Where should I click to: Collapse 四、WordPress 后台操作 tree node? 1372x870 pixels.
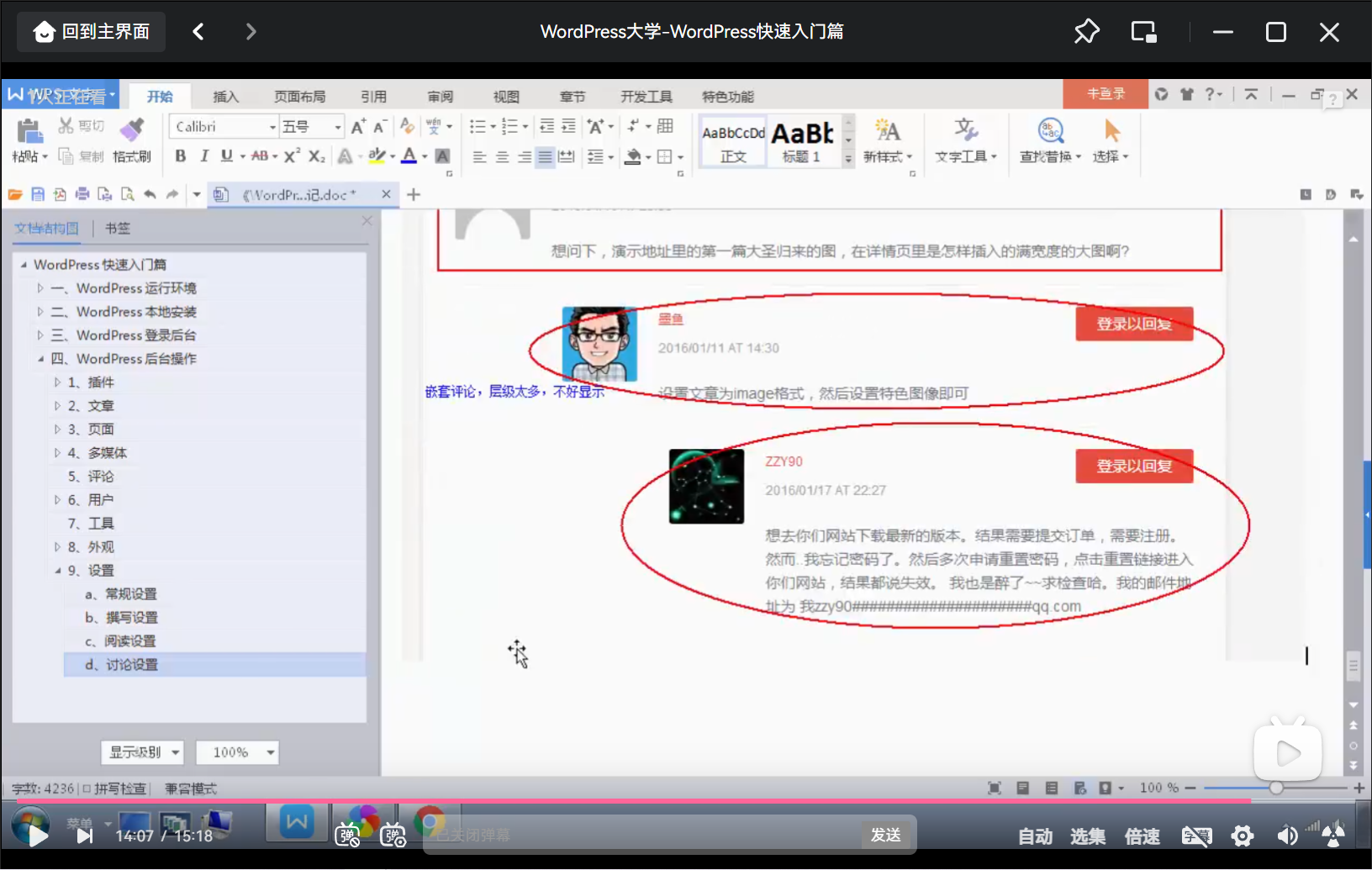point(40,359)
